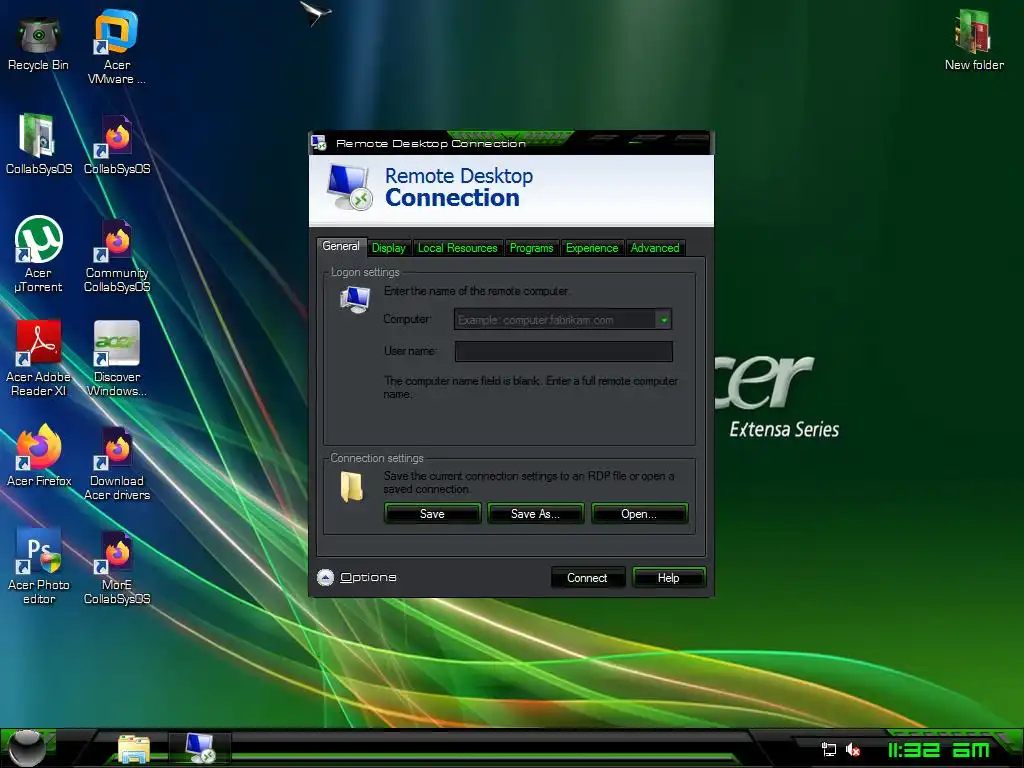Click the Remote Desktop title bar icon
Screen dimensions: 1024x768
(319, 142)
